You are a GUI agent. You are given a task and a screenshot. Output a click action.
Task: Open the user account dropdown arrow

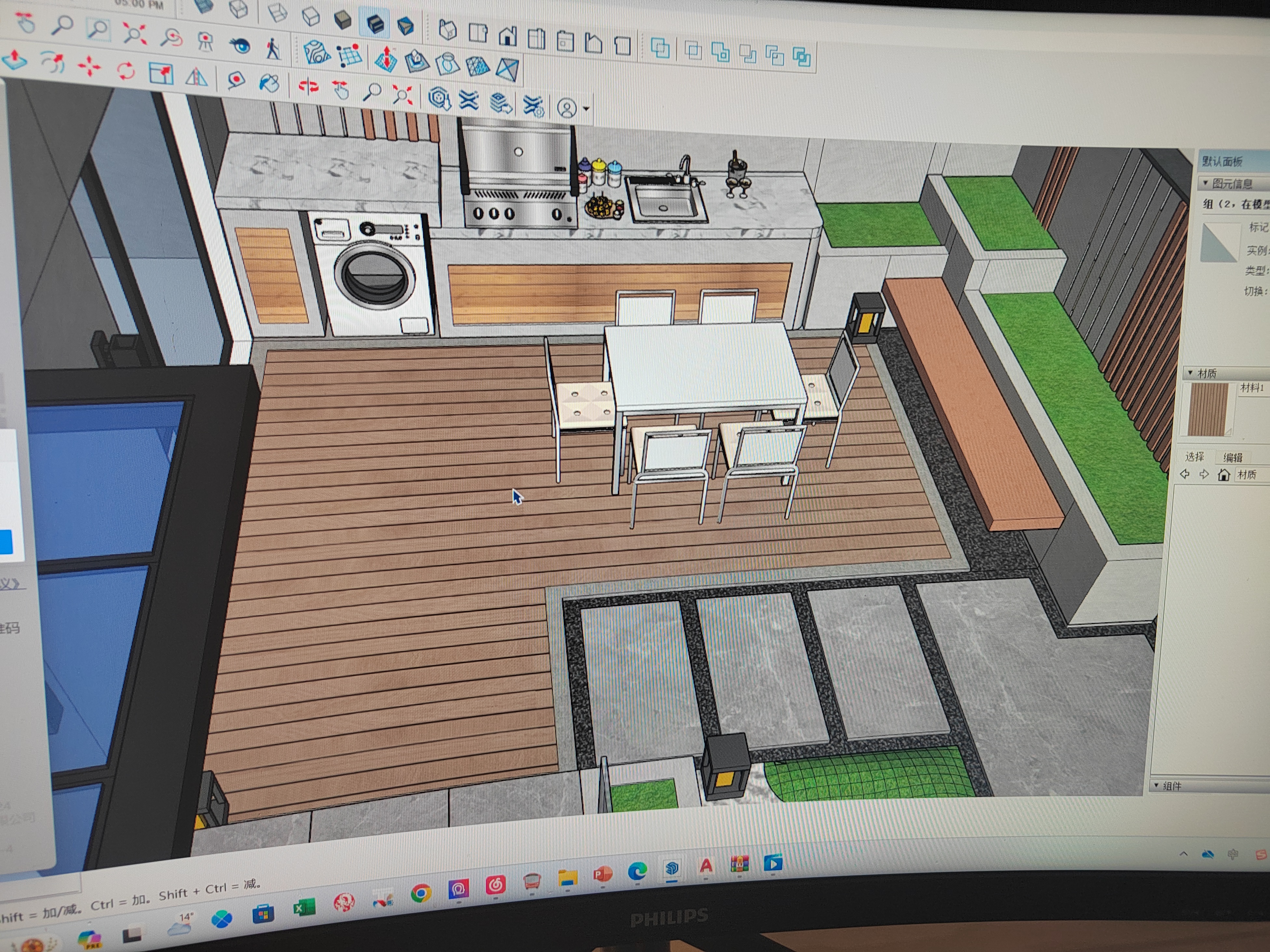(x=586, y=109)
